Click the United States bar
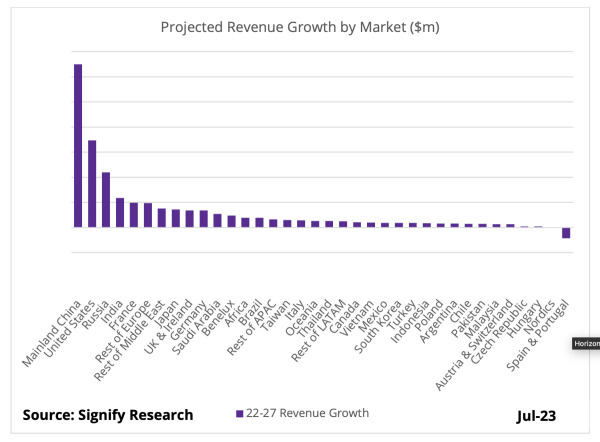The height and width of the screenshot is (442, 600). pyautogui.click(x=92, y=184)
